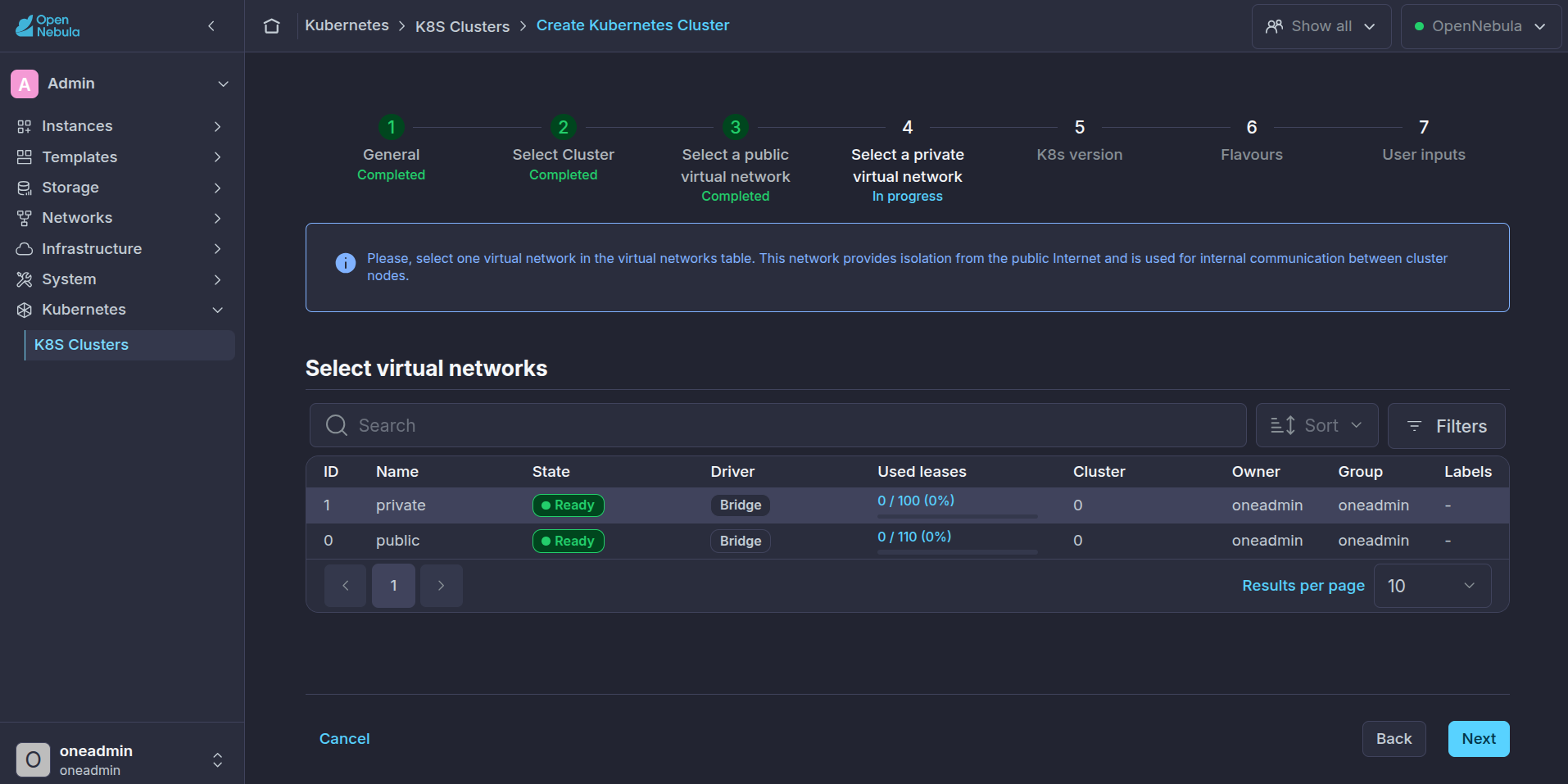Go to step 6 Flavours
1568x784 pixels.
pyautogui.click(x=1252, y=127)
